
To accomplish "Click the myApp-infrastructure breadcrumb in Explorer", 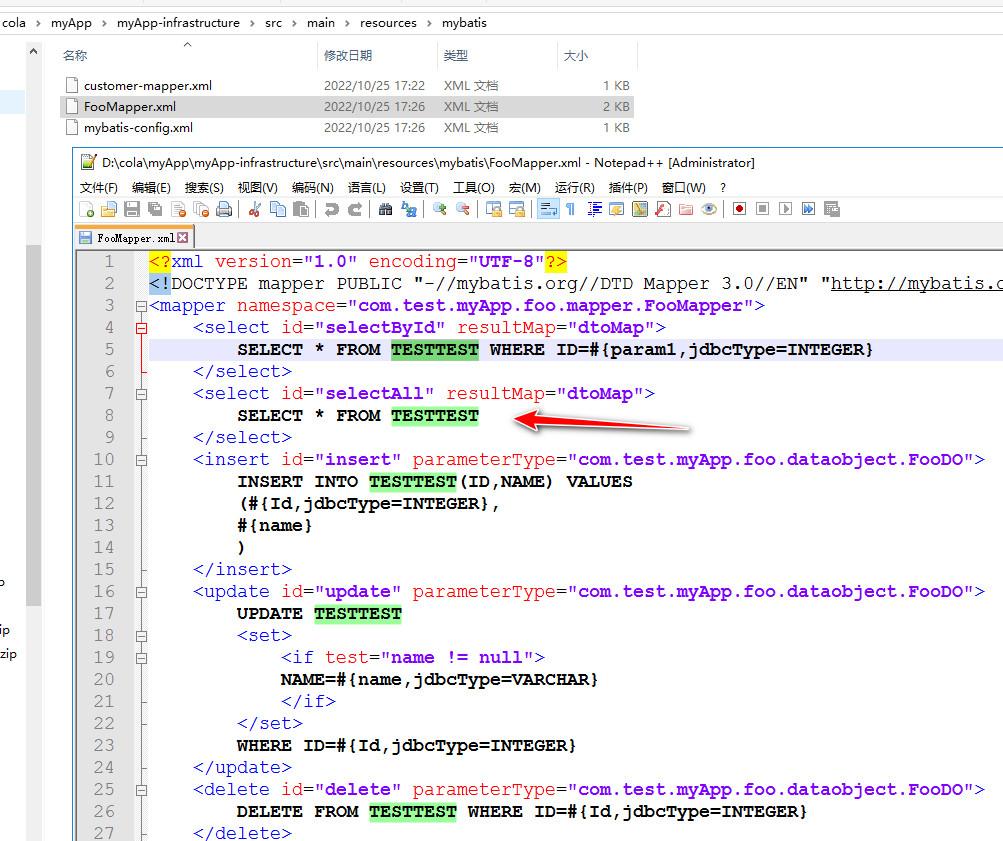I will (x=178, y=23).
